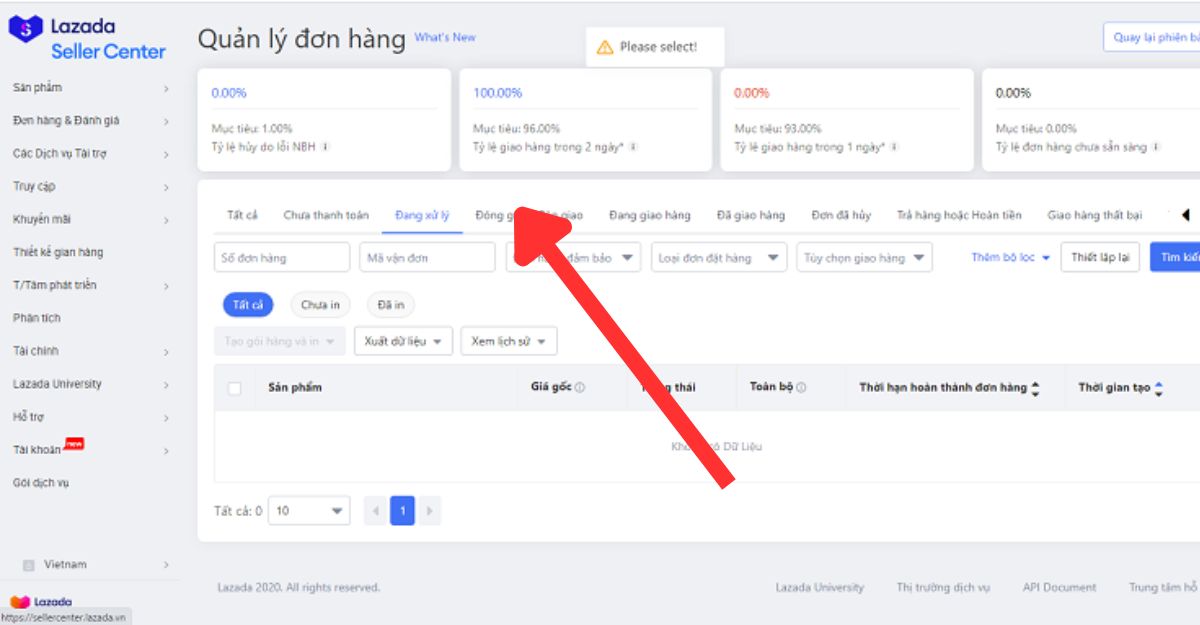Screen dimensions: 1200x625
Task: Click the Lazada Seller Center logo
Action: [x=87, y=39]
